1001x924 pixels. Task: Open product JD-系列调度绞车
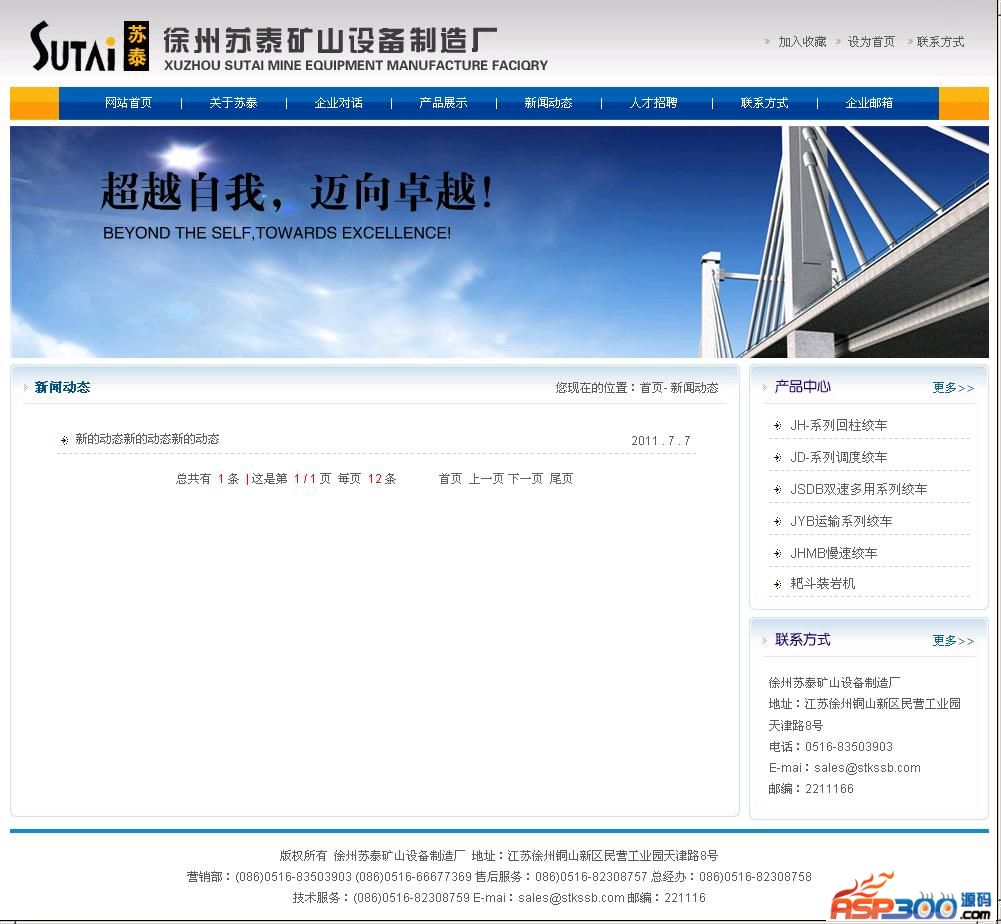(839, 457)
